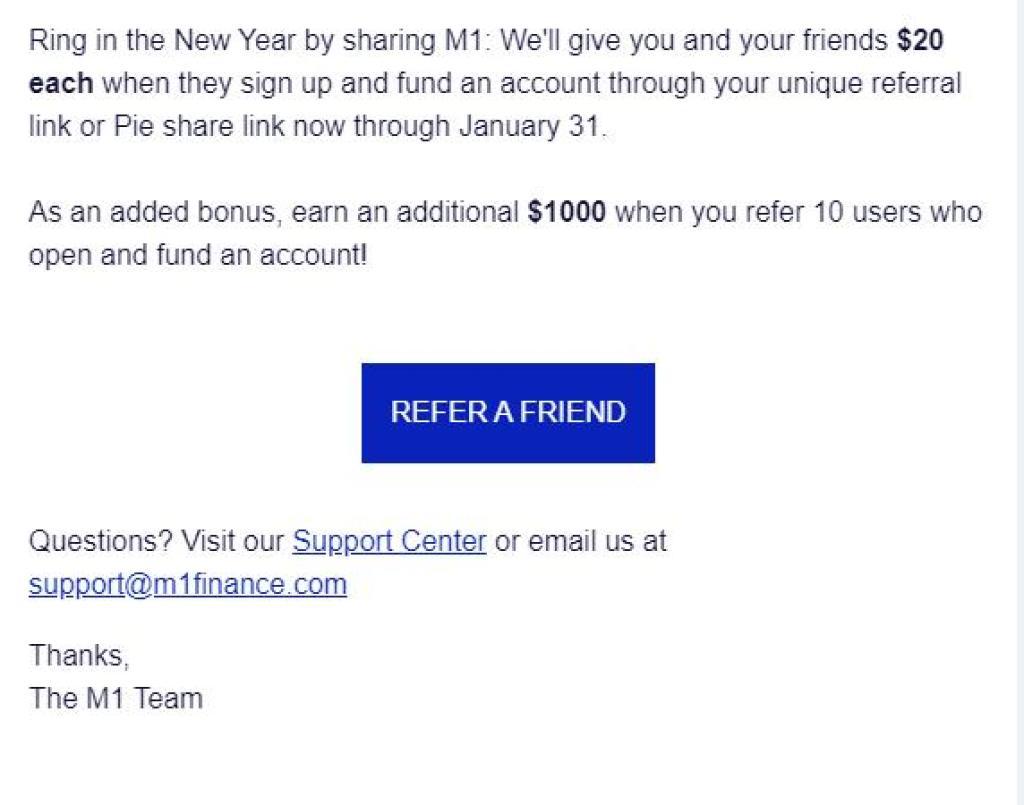Click the word "Questions?" in the footer
Screen dimensions: 1024x805
(101, 541)
